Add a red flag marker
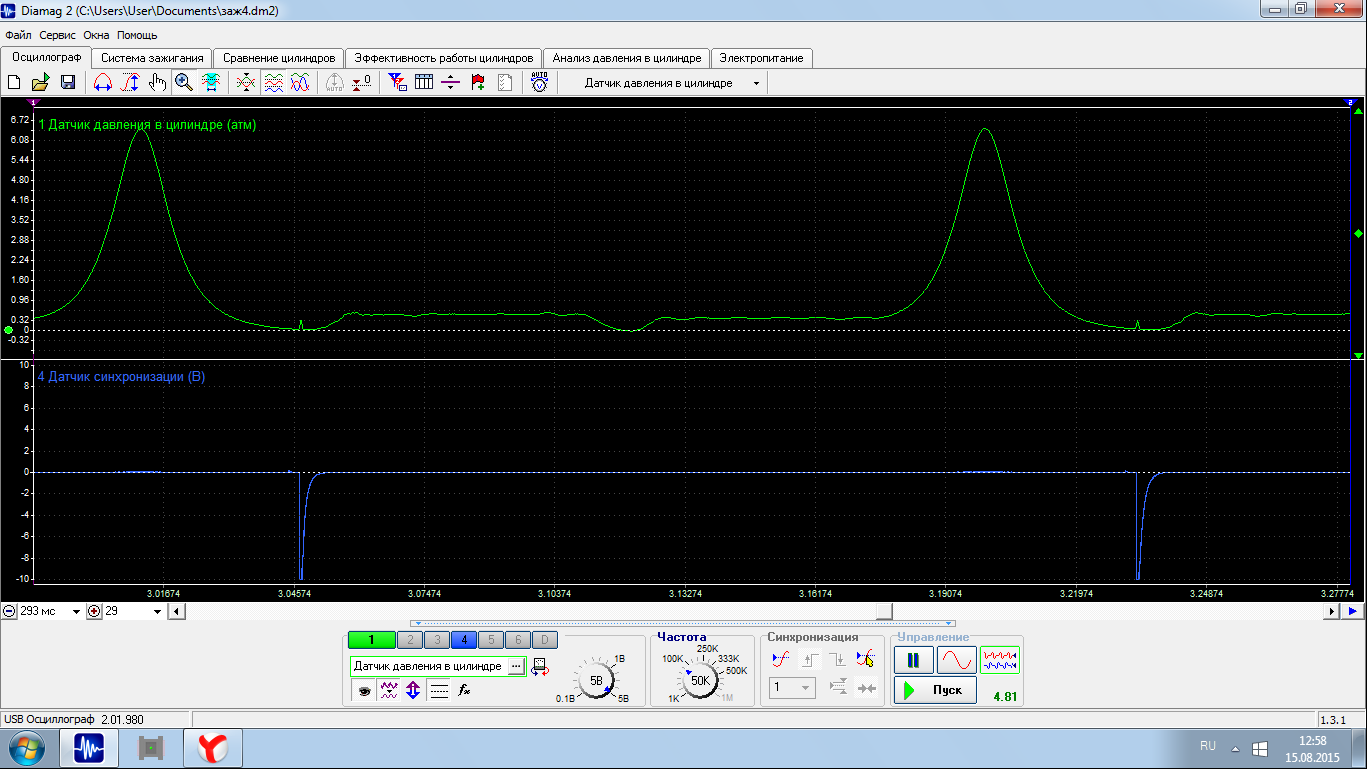The height and width of the screenshot is (769, 1367). (x=478, y=83)
